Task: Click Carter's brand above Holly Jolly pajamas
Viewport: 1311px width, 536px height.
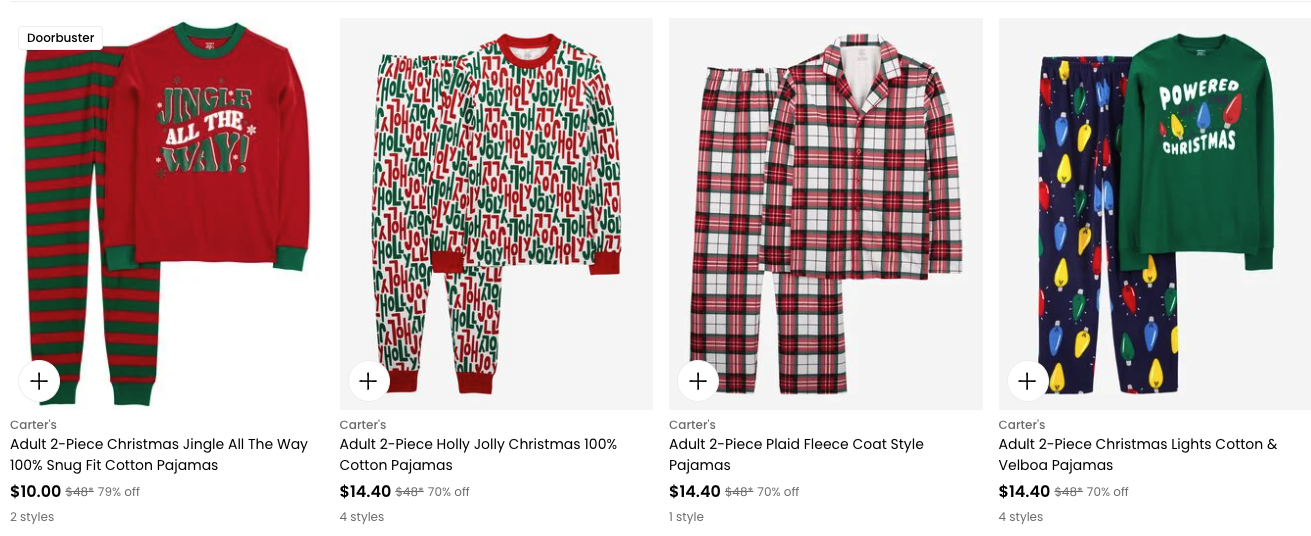Action: click(x=362, y=425)
